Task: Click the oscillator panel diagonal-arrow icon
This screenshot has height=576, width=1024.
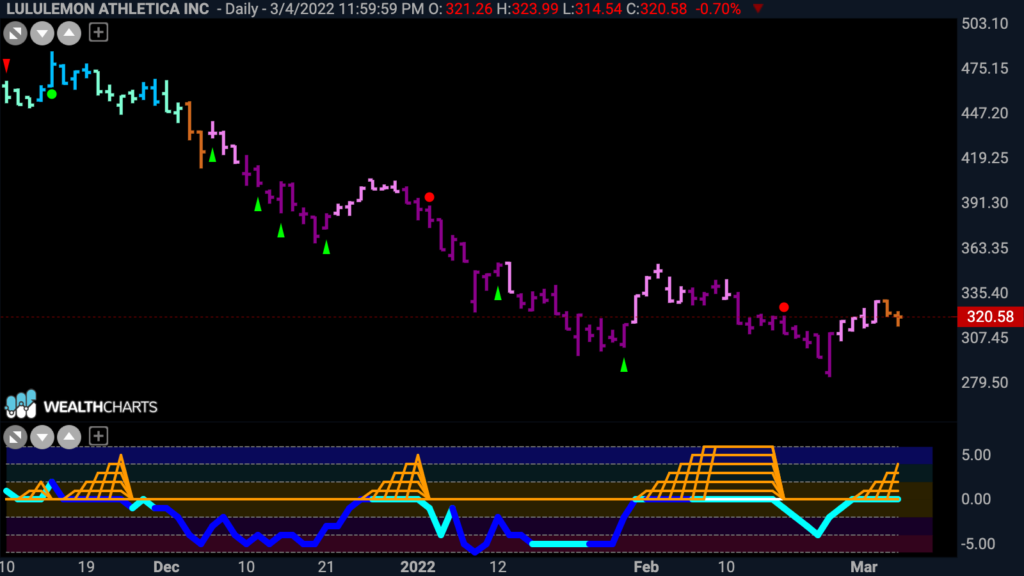Action: (x=15, y=436)
